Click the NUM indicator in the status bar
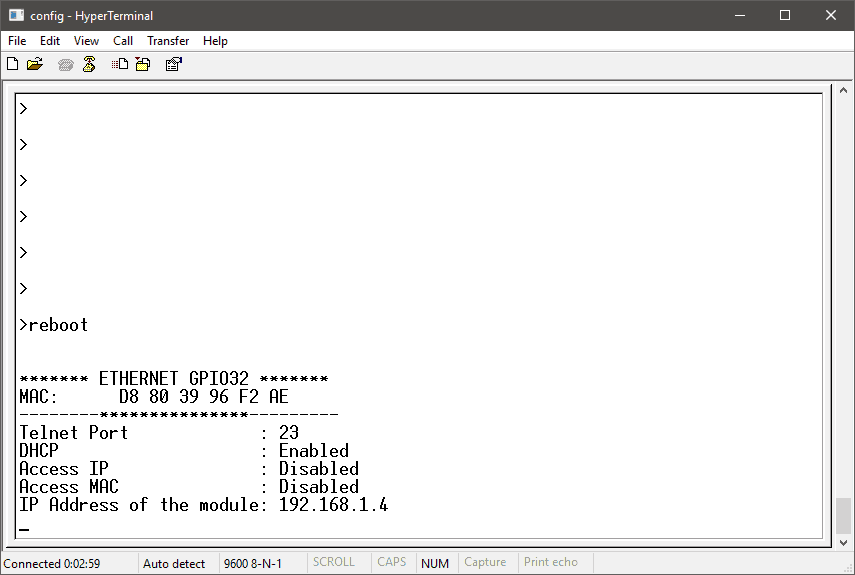 tap(435, 563)
